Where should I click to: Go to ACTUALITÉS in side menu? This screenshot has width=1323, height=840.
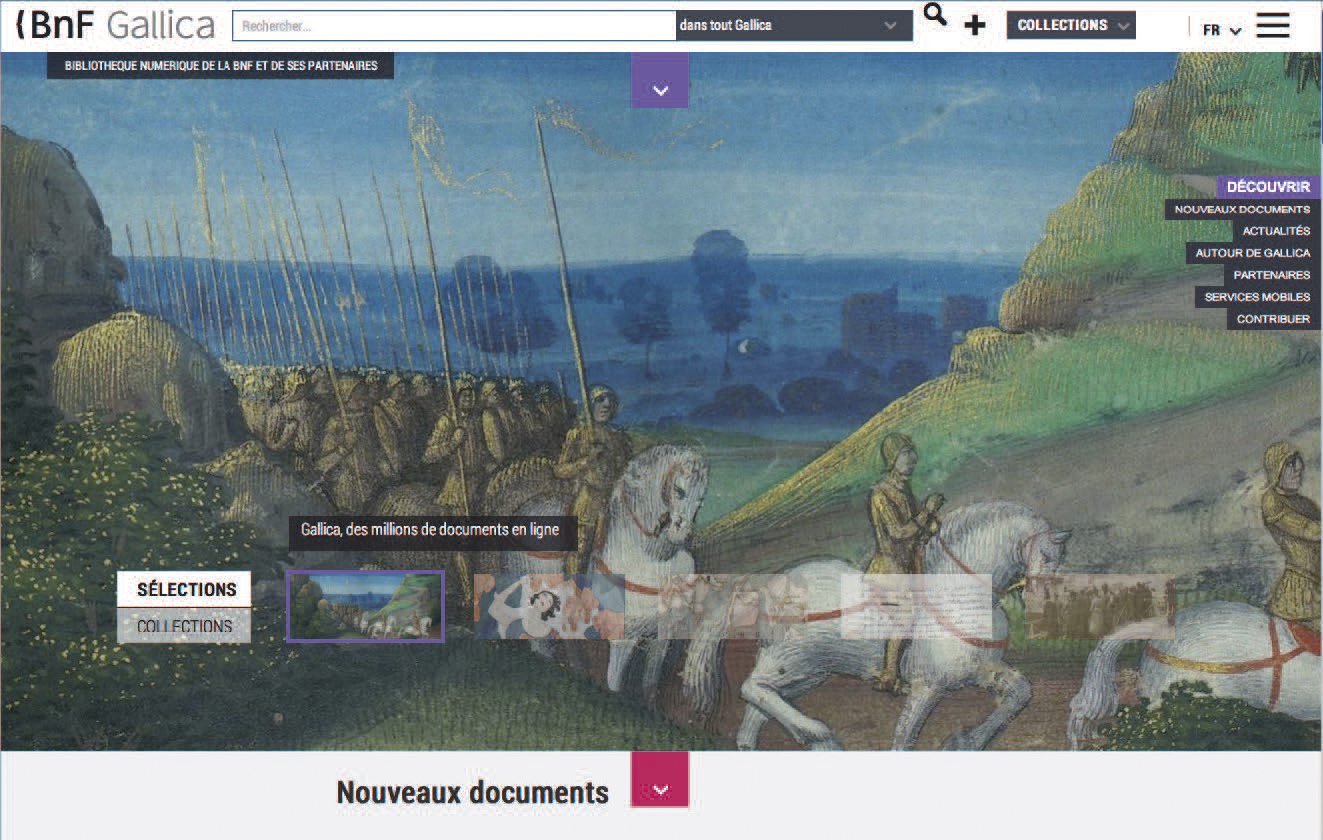point(1276,231)
